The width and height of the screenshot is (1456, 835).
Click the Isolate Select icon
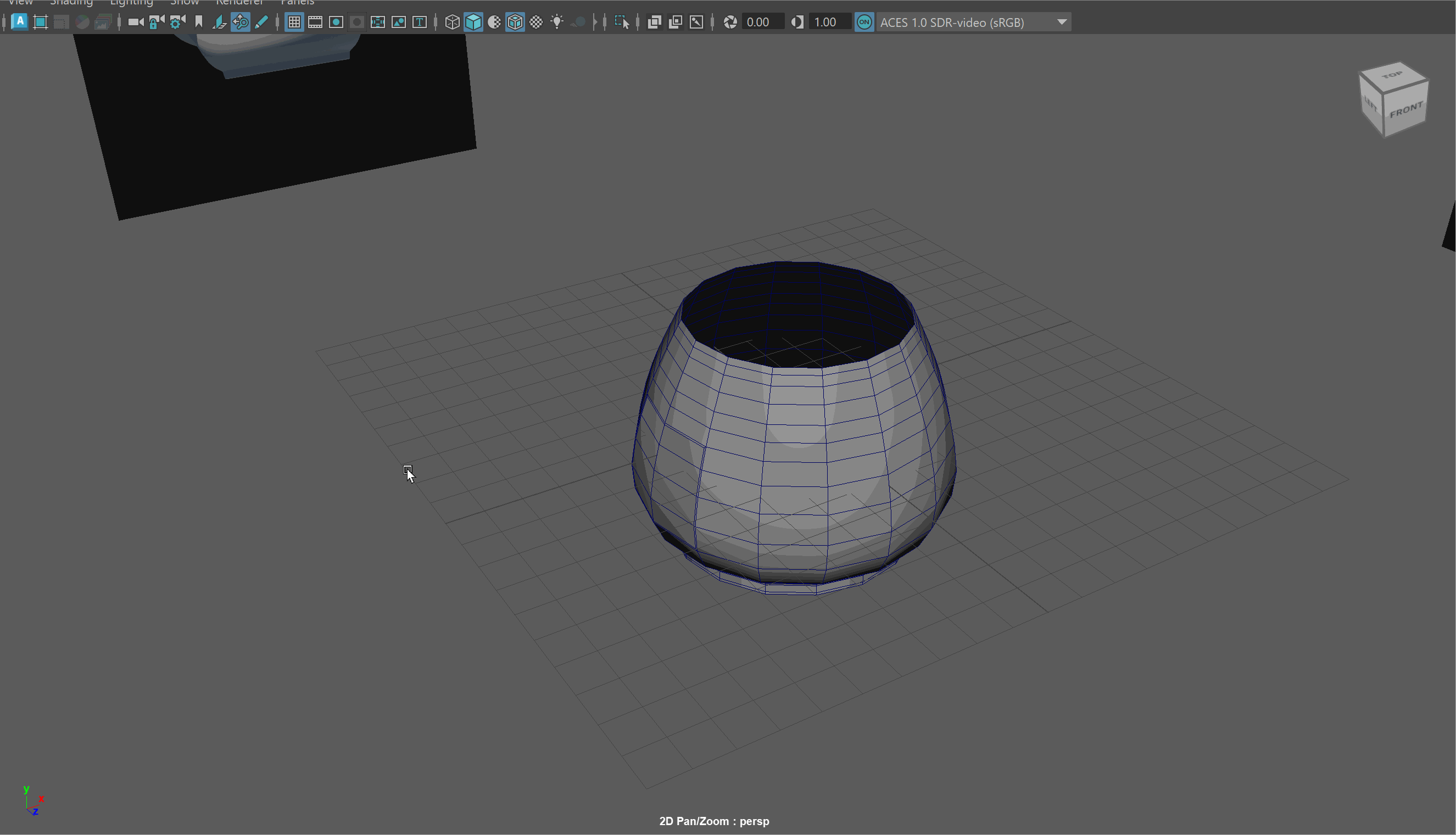pyautogui.click(x=622, y=23)
